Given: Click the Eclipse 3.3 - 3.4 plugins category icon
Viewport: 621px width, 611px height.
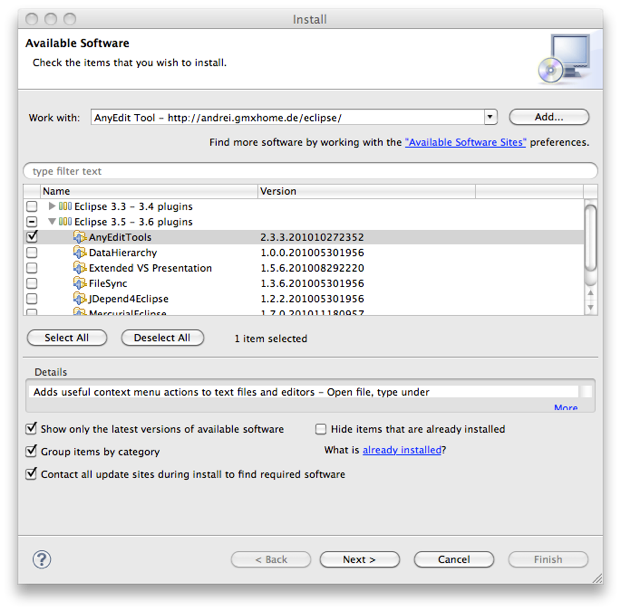Looking at the screenshot, I should click(65, 206).
